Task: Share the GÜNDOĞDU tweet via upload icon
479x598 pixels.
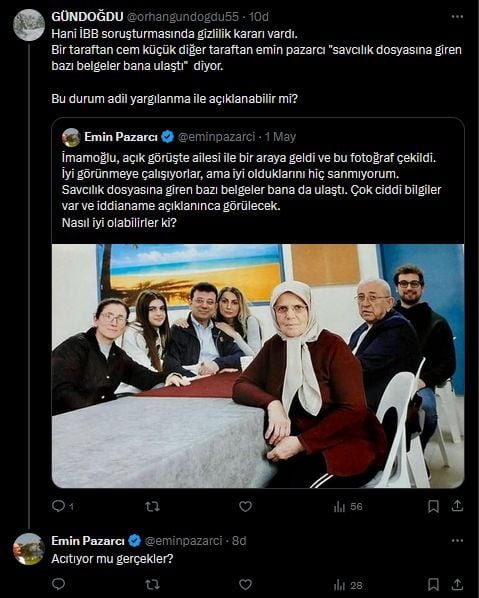Action: coord(457,506)
